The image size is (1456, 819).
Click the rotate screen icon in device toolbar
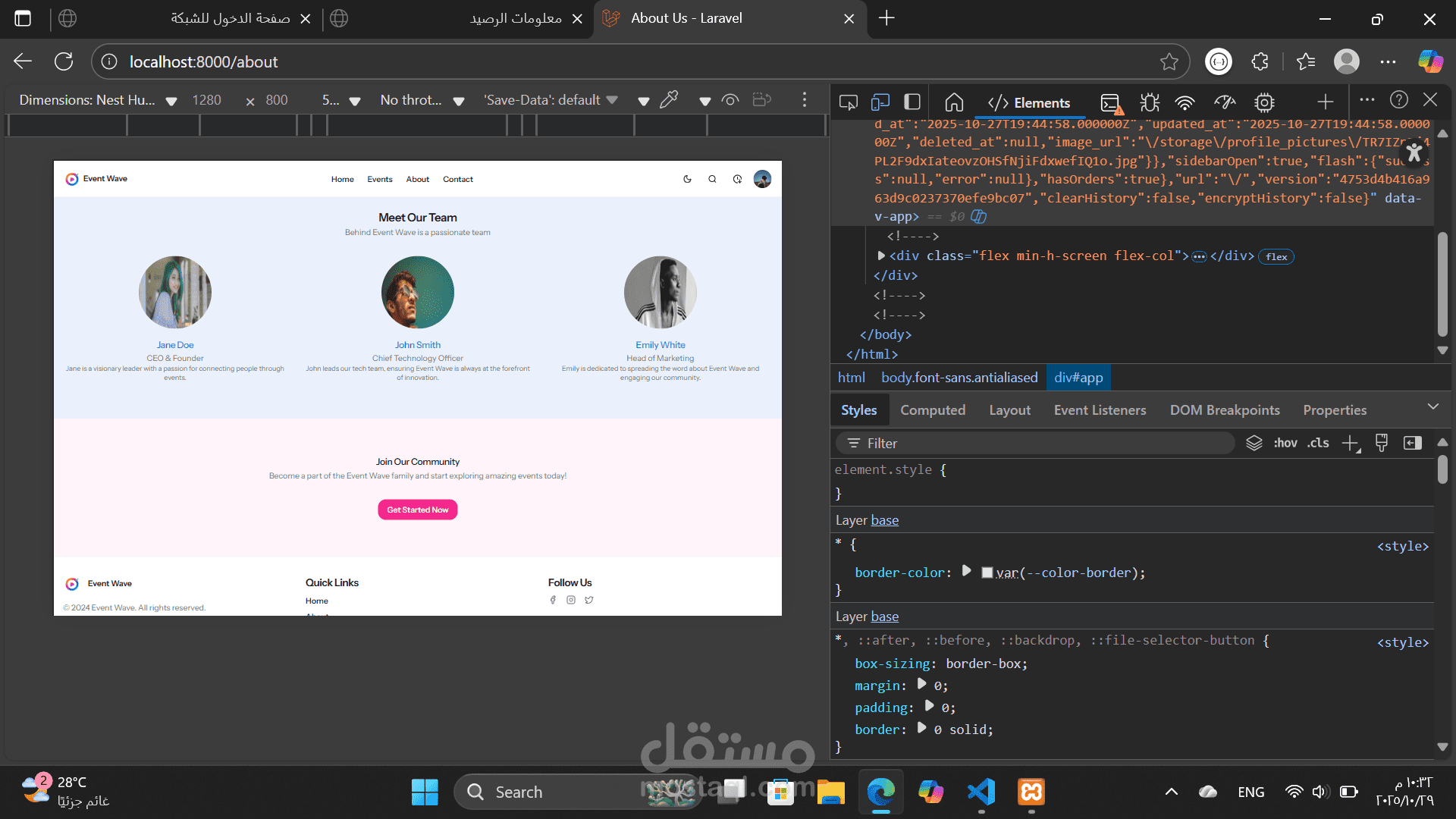(x=761, y=100)
